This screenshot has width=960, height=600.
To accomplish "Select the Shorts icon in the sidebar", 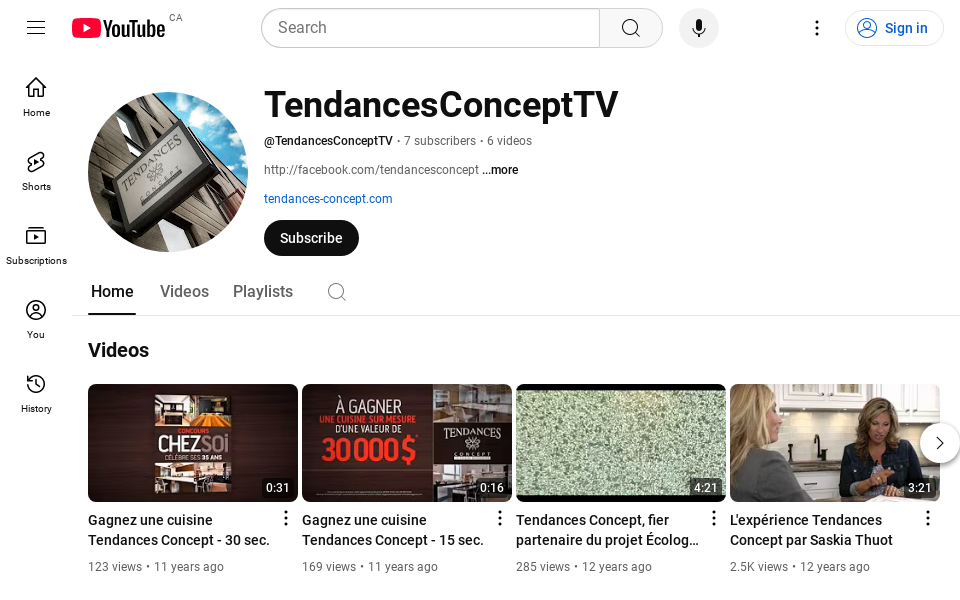I will (x=36, y=169).
